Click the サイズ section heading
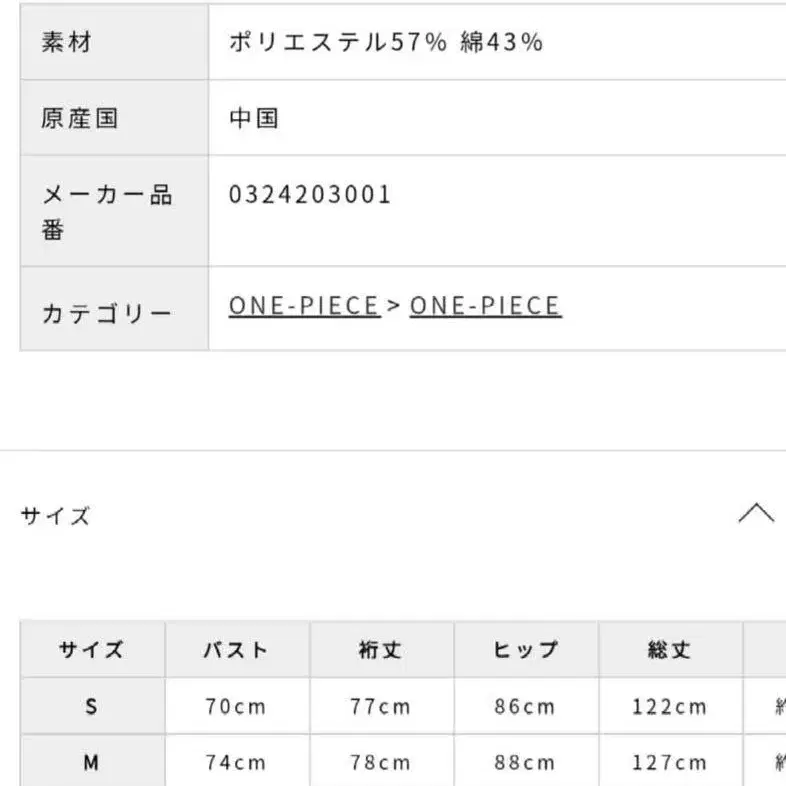 (55, 516)
